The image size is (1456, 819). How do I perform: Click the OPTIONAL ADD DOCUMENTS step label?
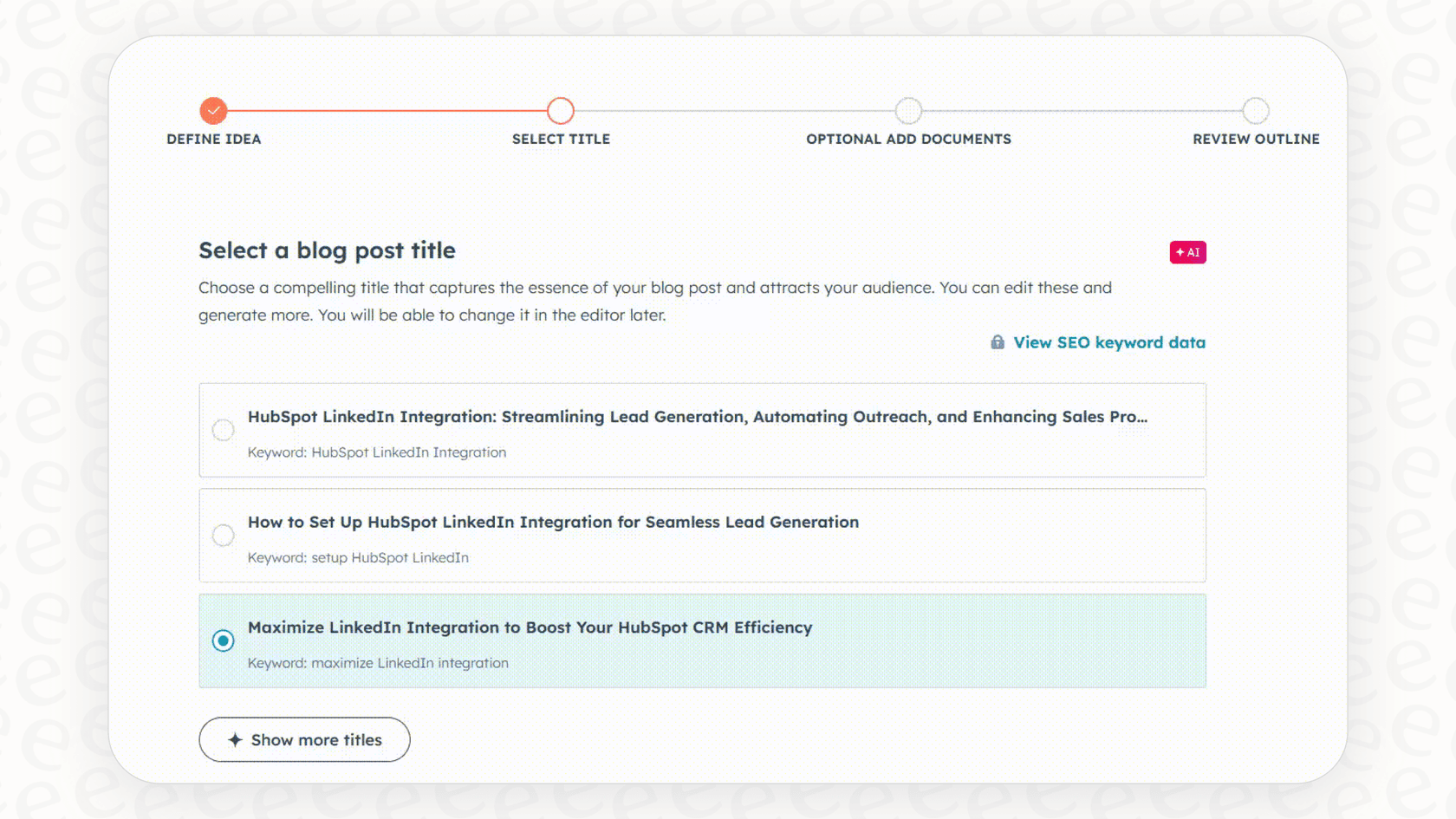908,139
